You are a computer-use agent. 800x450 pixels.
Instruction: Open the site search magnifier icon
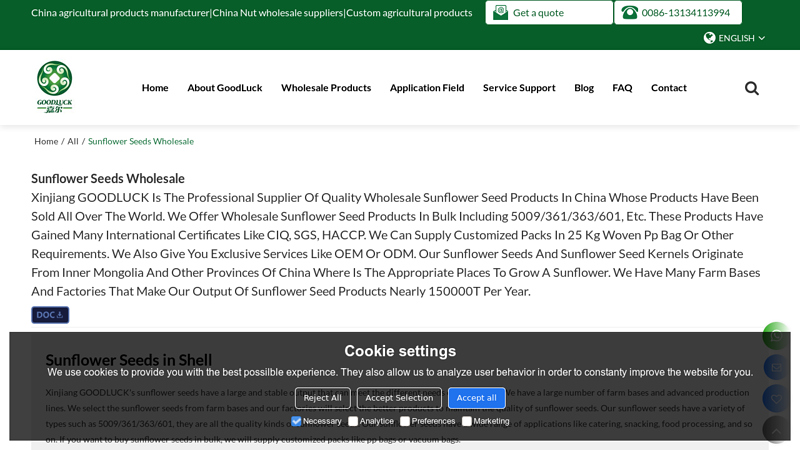(x=752, y=88)
